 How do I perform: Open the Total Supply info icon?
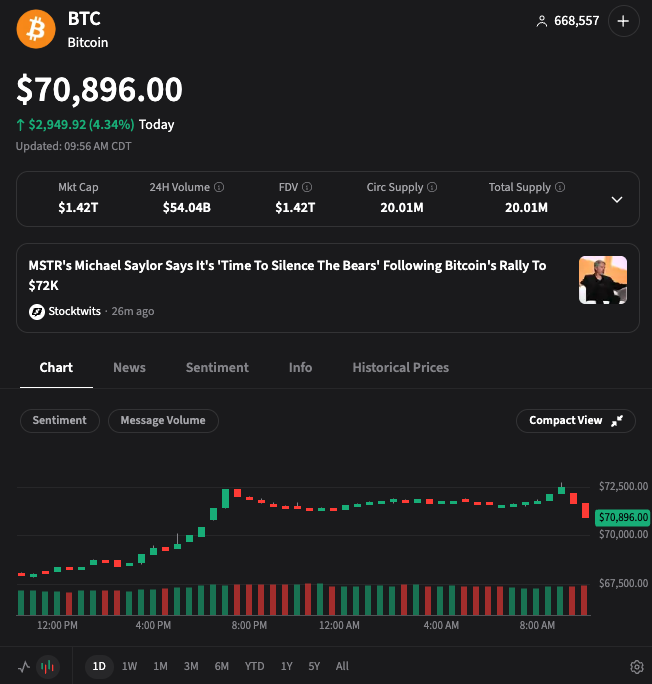(560, 187)
